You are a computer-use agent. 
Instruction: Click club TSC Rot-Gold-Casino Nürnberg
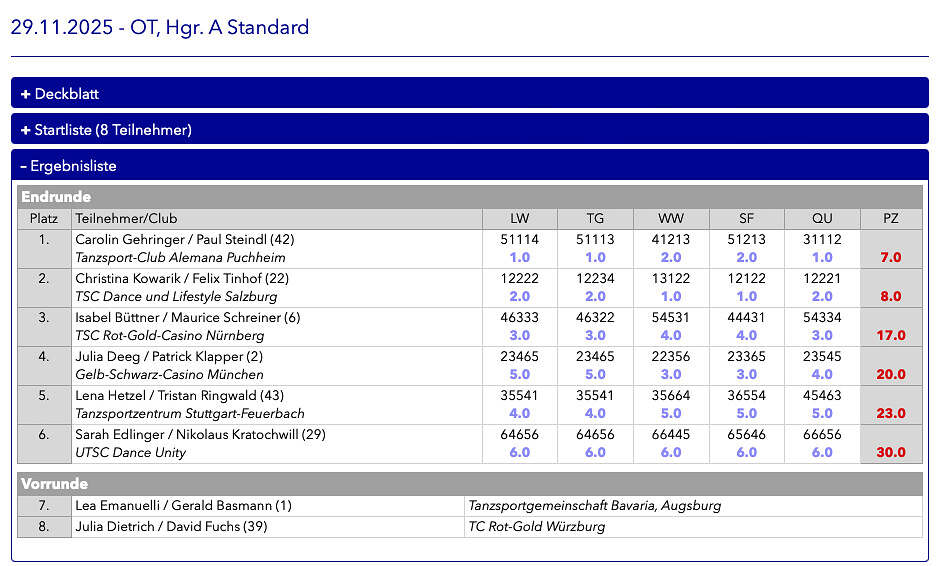(169, 336)
